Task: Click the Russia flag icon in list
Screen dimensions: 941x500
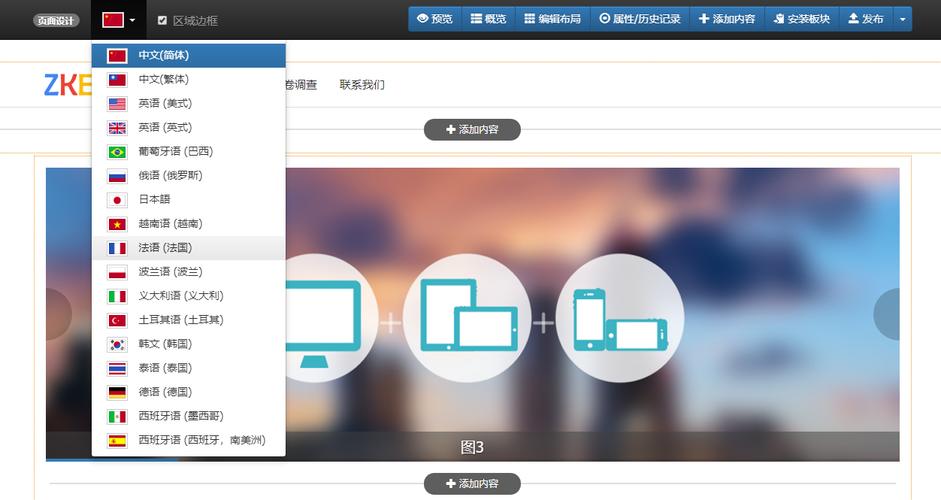Action: click(x=117, y=176)
